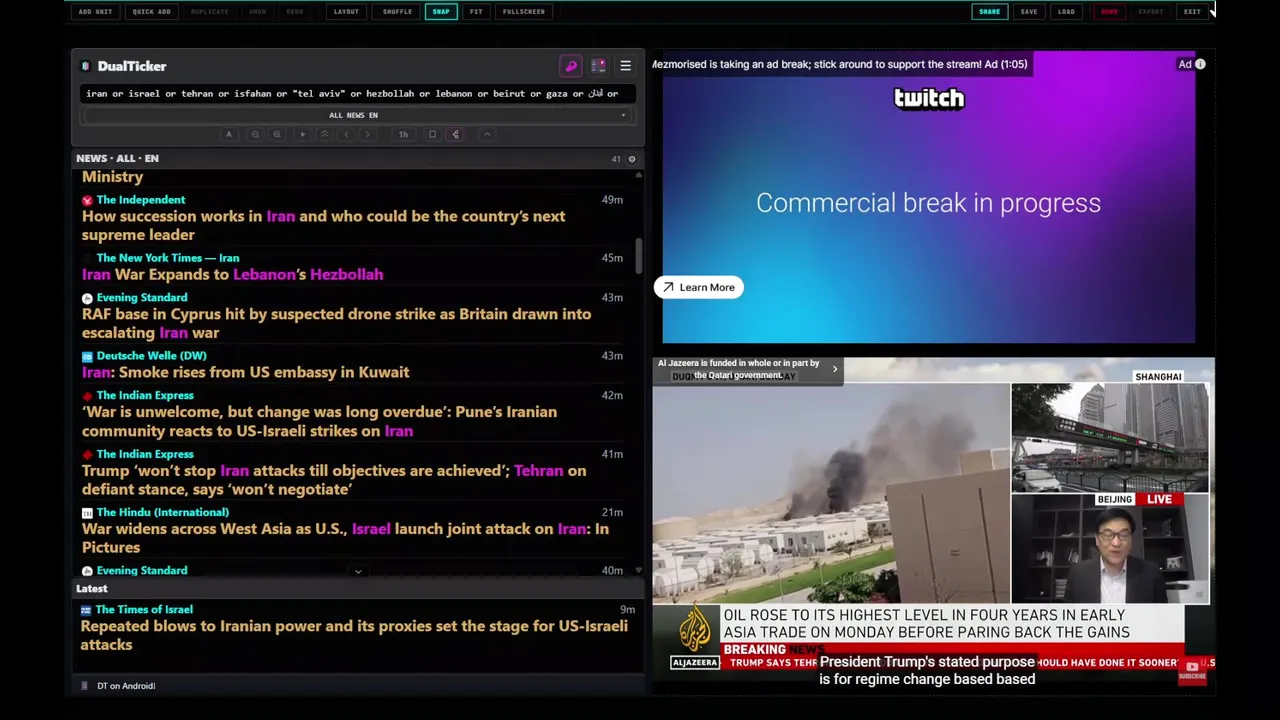Image resolution: width=1280 pixels, height=720 pixels.
Task: Click The Hindu source icon
Action: 87,512
